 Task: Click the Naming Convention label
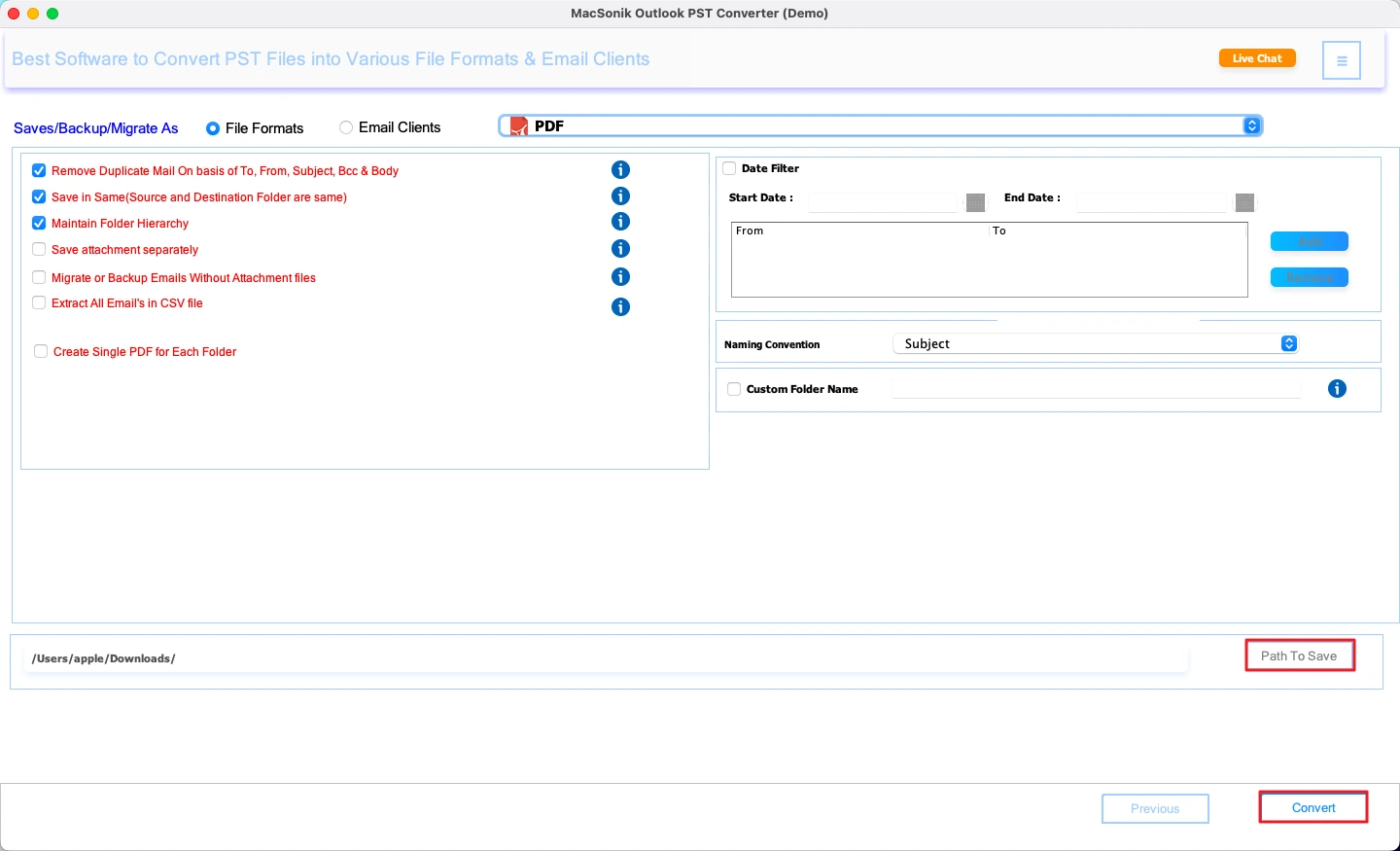click(x=772, y=344)
